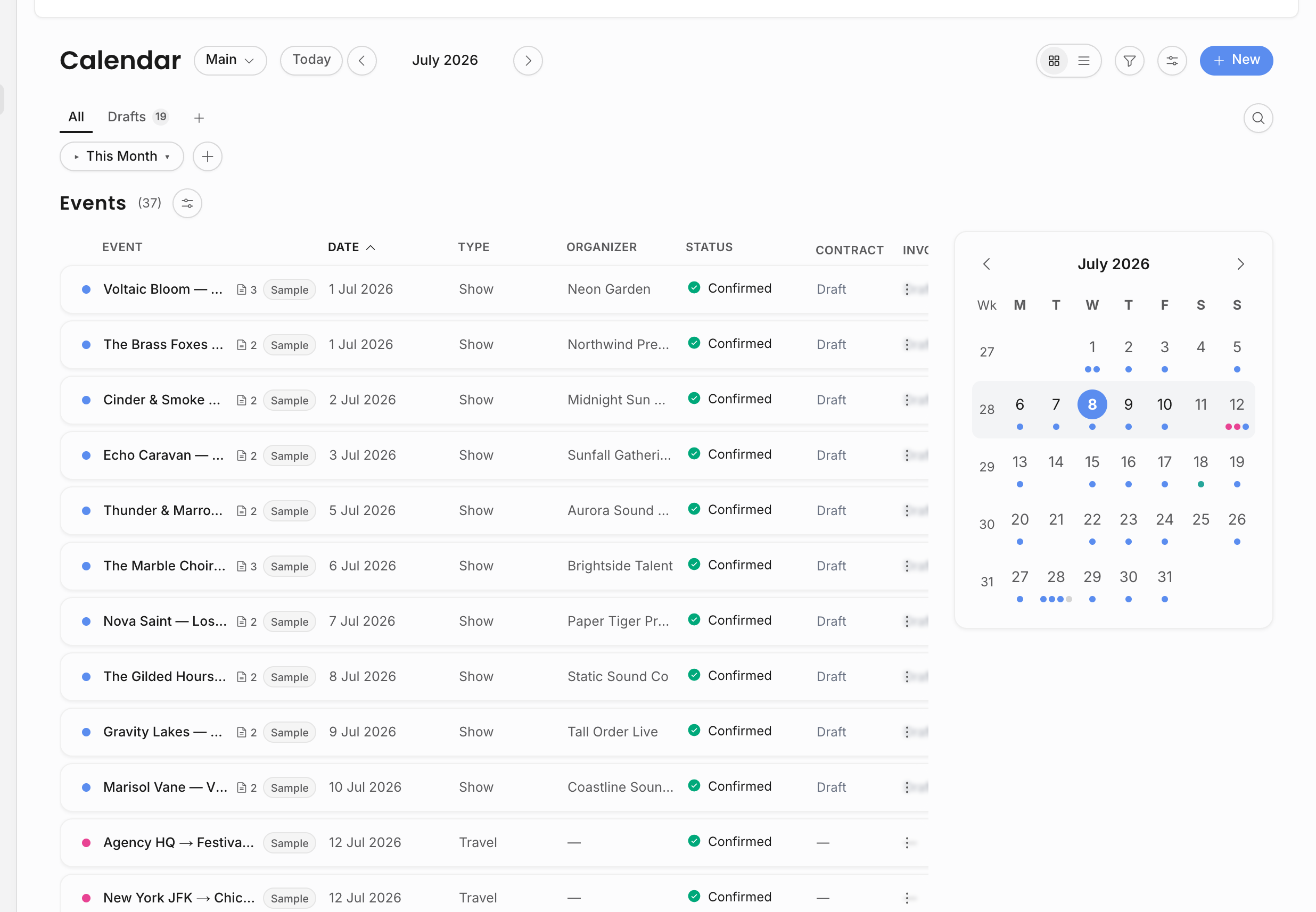Viewport: 1316px width, 912px height.
Task: Click "Brightside Talent" organizer cell
Action: tap(620, 566)
